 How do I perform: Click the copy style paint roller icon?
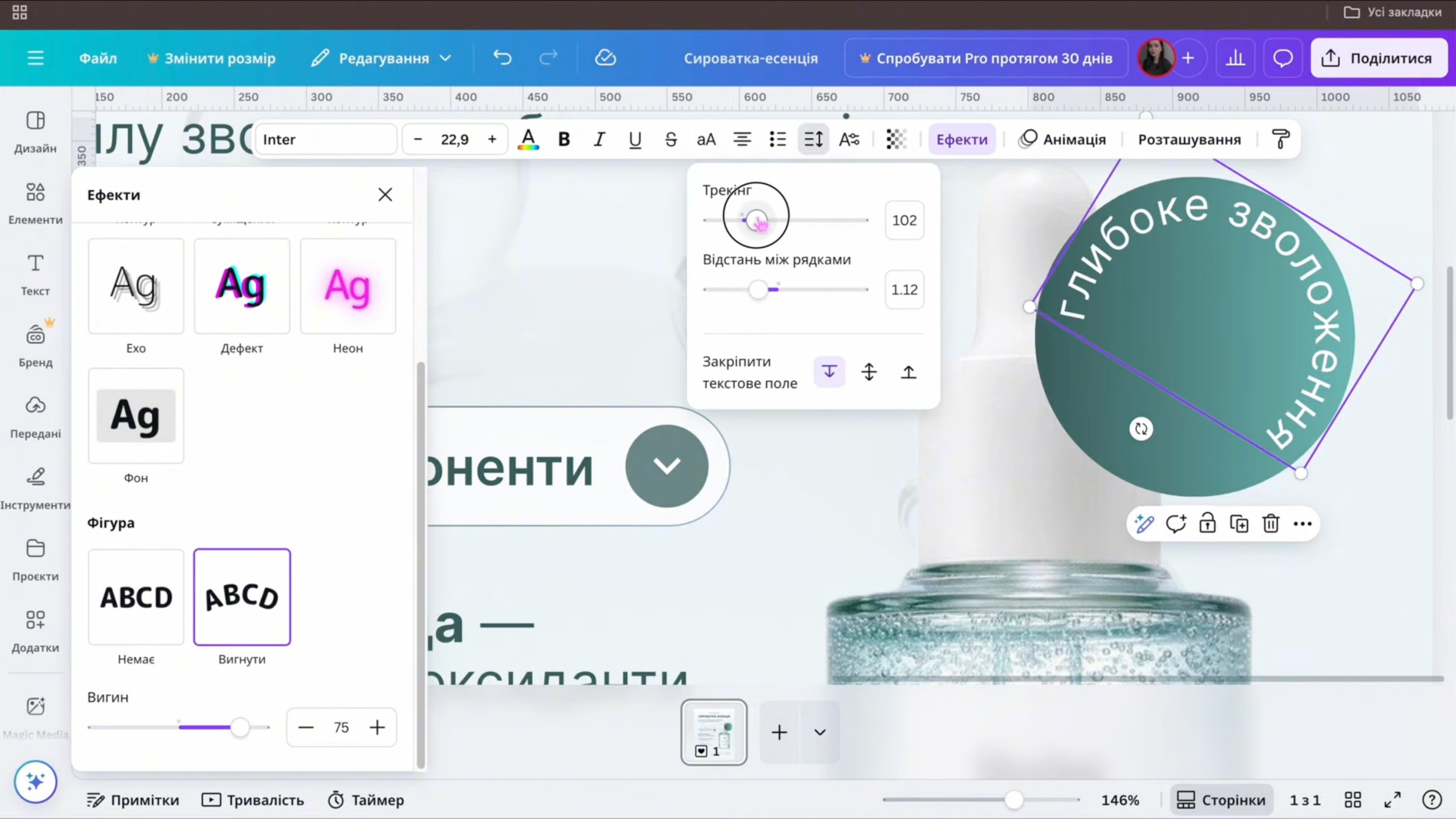coord(1280,139)
